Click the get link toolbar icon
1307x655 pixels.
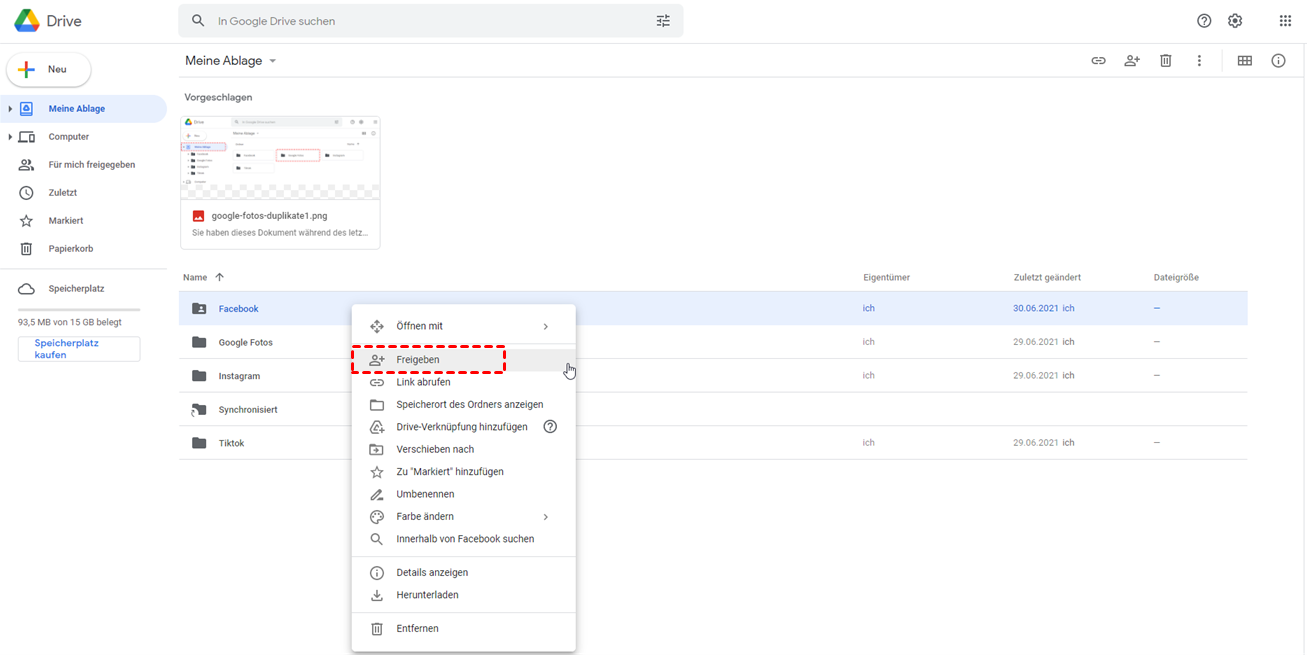click(1098, 61)
